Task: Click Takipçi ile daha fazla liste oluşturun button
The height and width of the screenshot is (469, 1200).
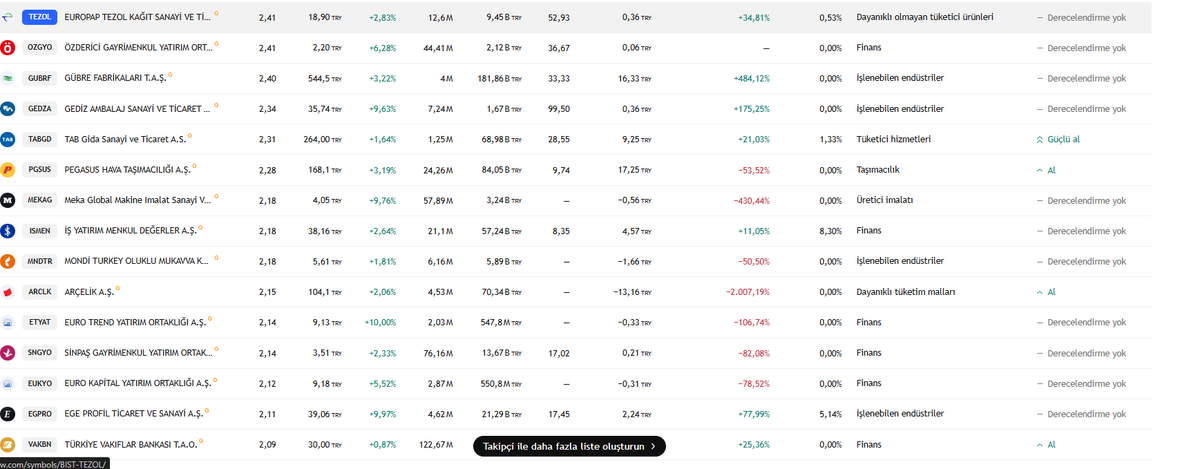Action: pos(569,446)
